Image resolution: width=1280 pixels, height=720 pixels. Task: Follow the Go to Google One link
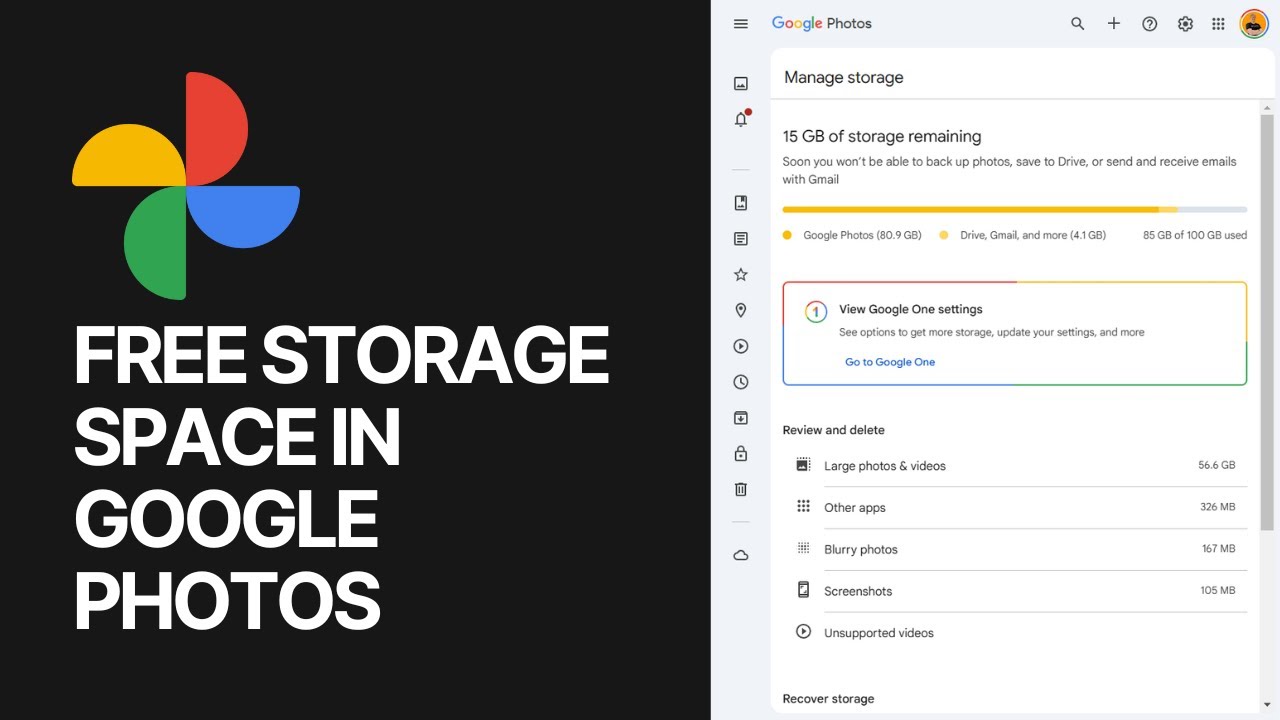click(890, 362)
